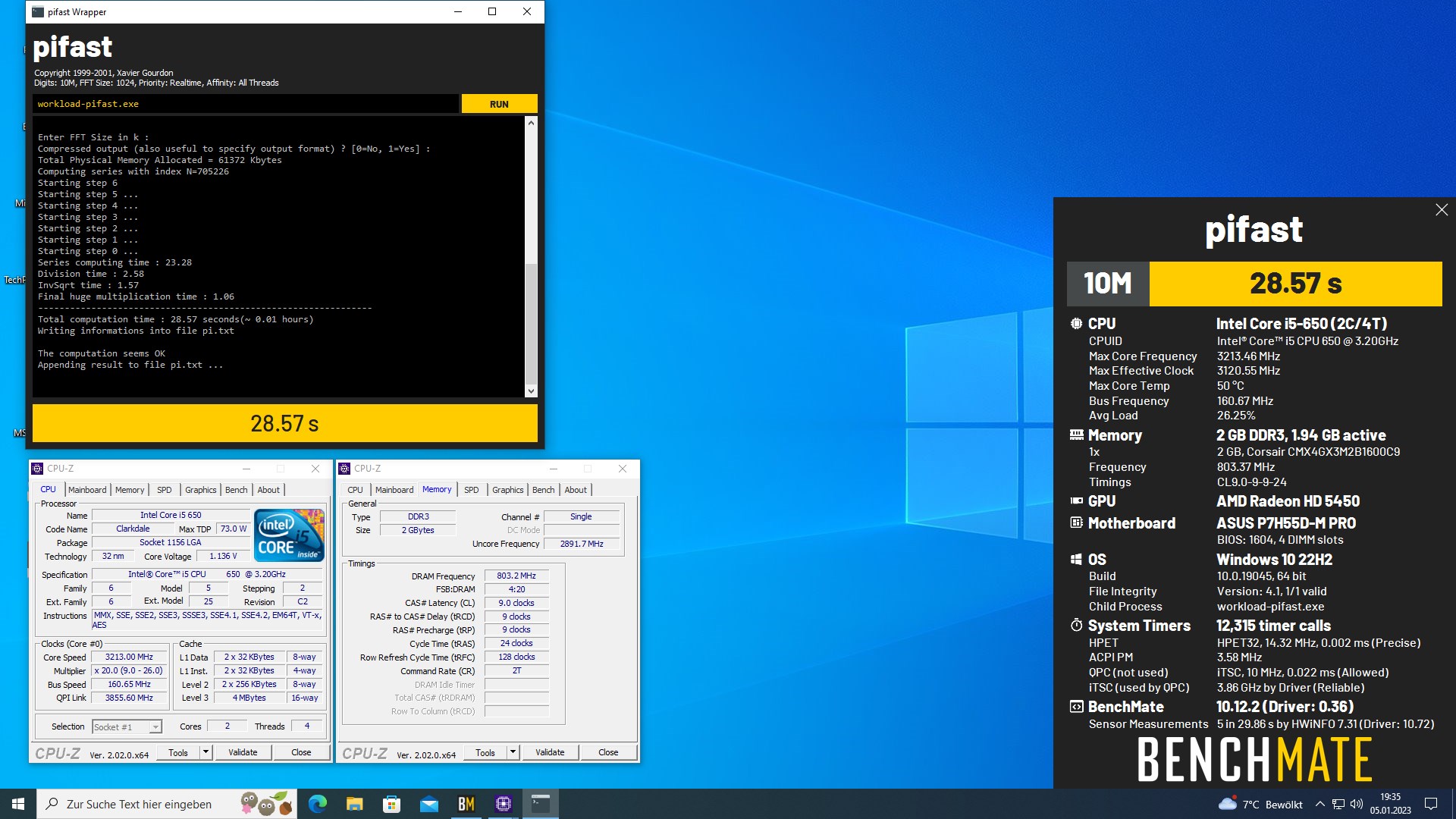Click Tools button in left CPU-Z window
Image resolution: width=1456 pixels, height=819 pixels.
[178, 752]
